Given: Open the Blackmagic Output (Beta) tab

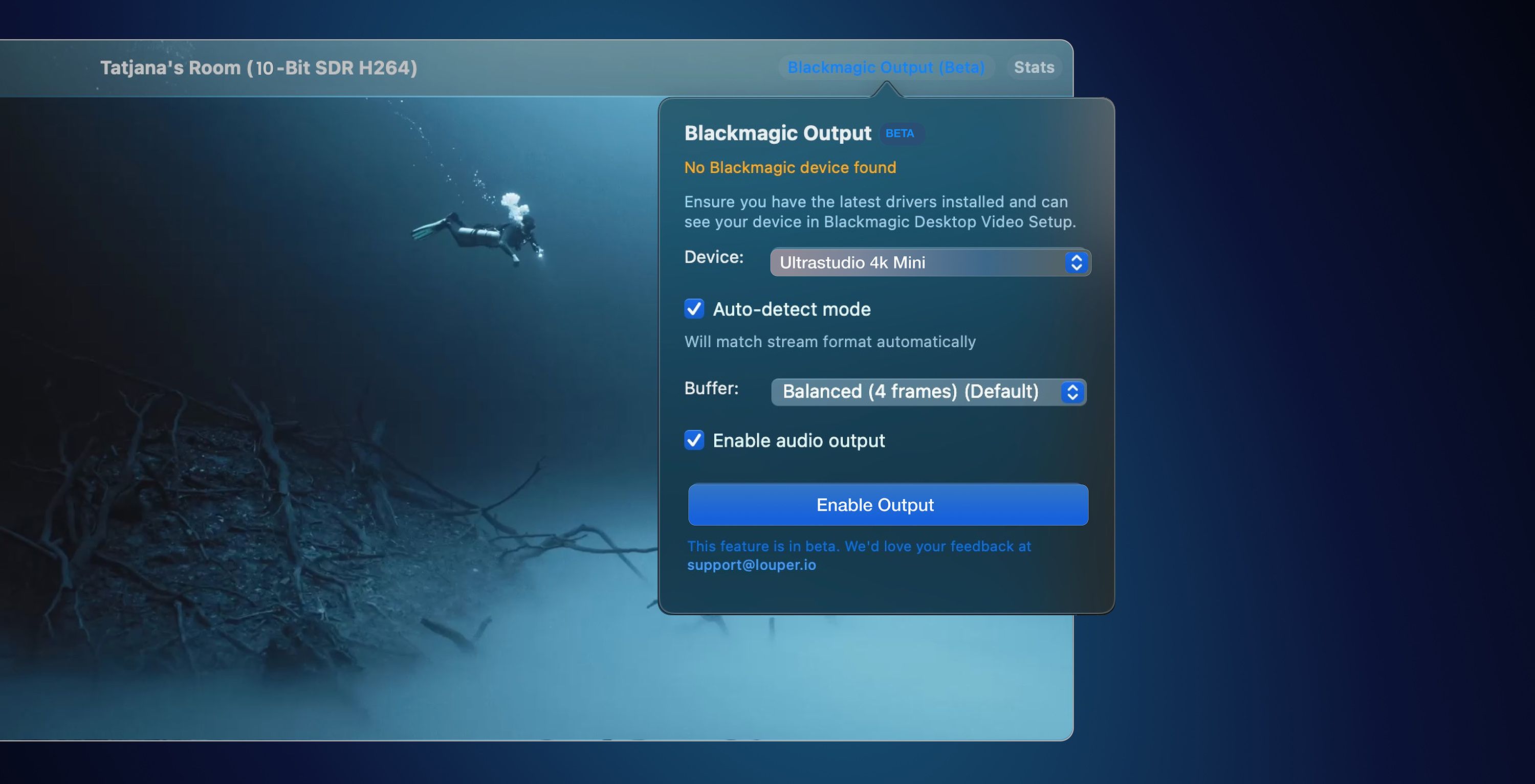Looking at the screenshot, I should coord(886,68).
